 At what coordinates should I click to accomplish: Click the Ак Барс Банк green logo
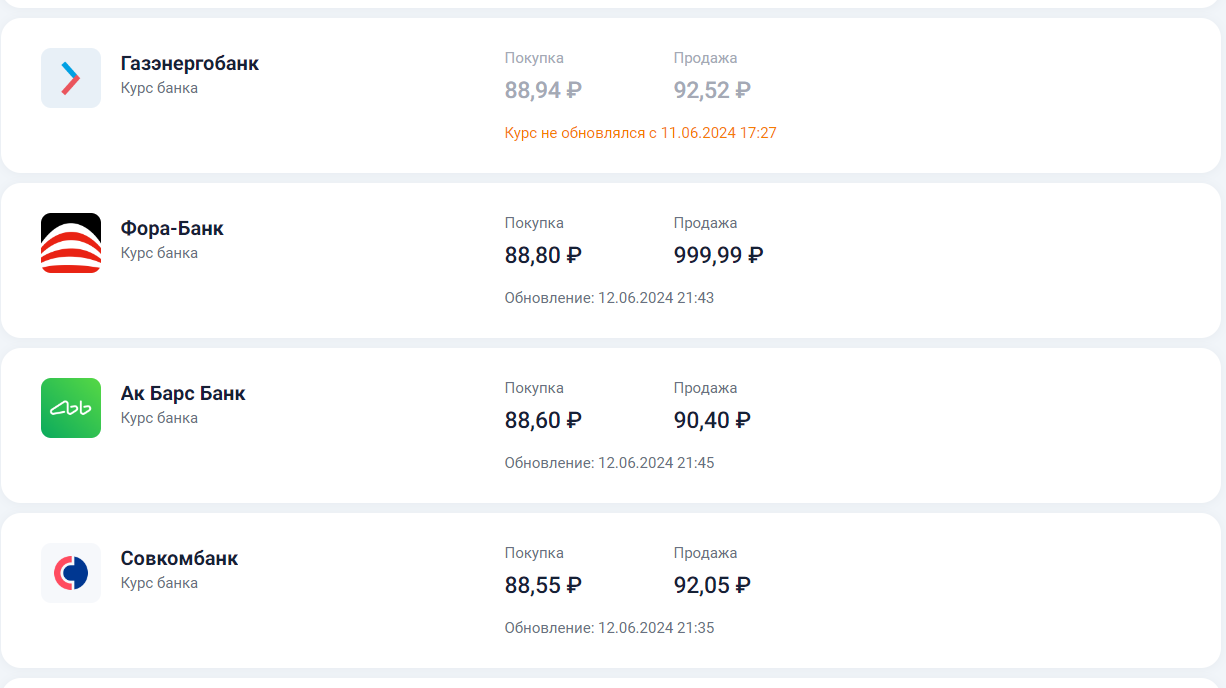[x=71, y=408]
